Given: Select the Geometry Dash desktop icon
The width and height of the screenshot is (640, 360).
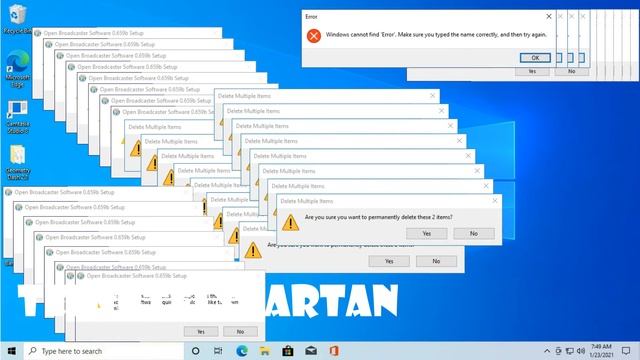Looking at the screenshot, I should pos(18,163).
